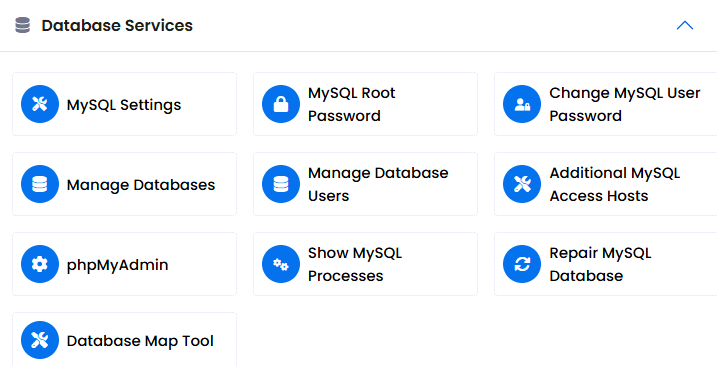Open Repair MySQL Database text link

click(x=600, y=264)
